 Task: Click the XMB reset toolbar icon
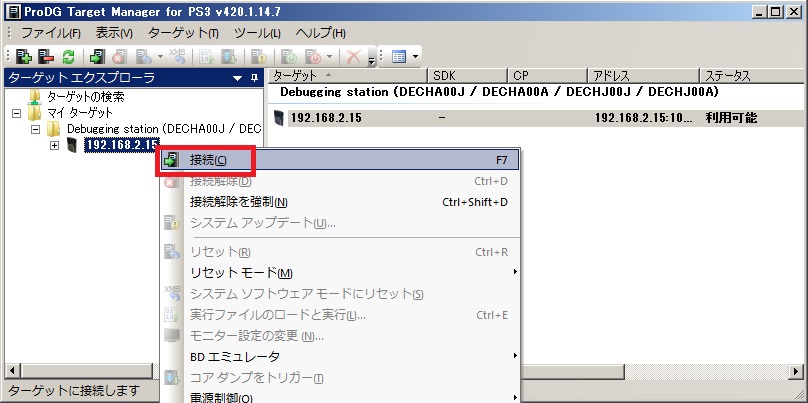click(x=177, y=57)
